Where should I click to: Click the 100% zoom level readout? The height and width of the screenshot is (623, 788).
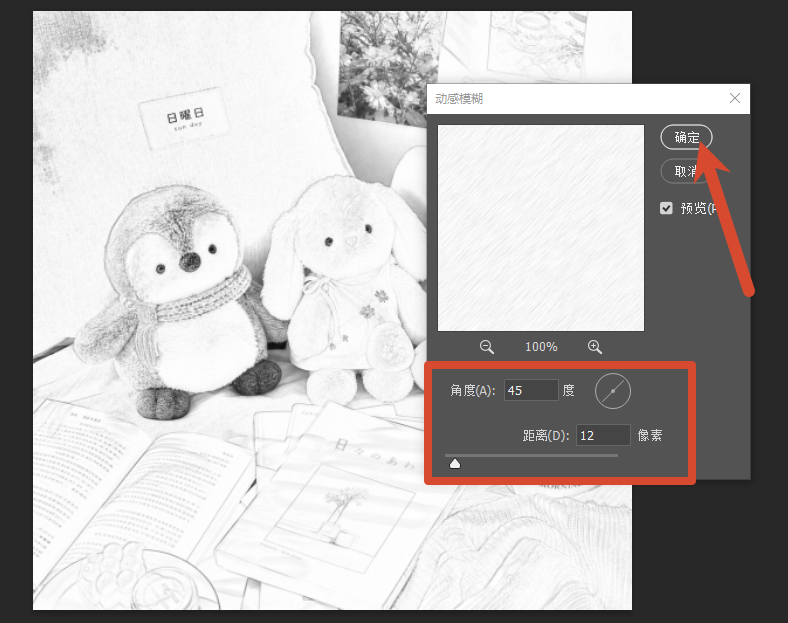tap(541, 347)
